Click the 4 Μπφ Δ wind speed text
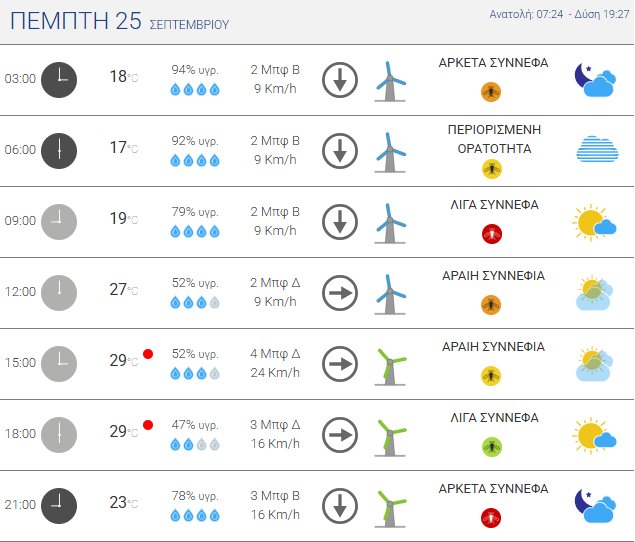This screenshot has height=542, width=635. 275,354
